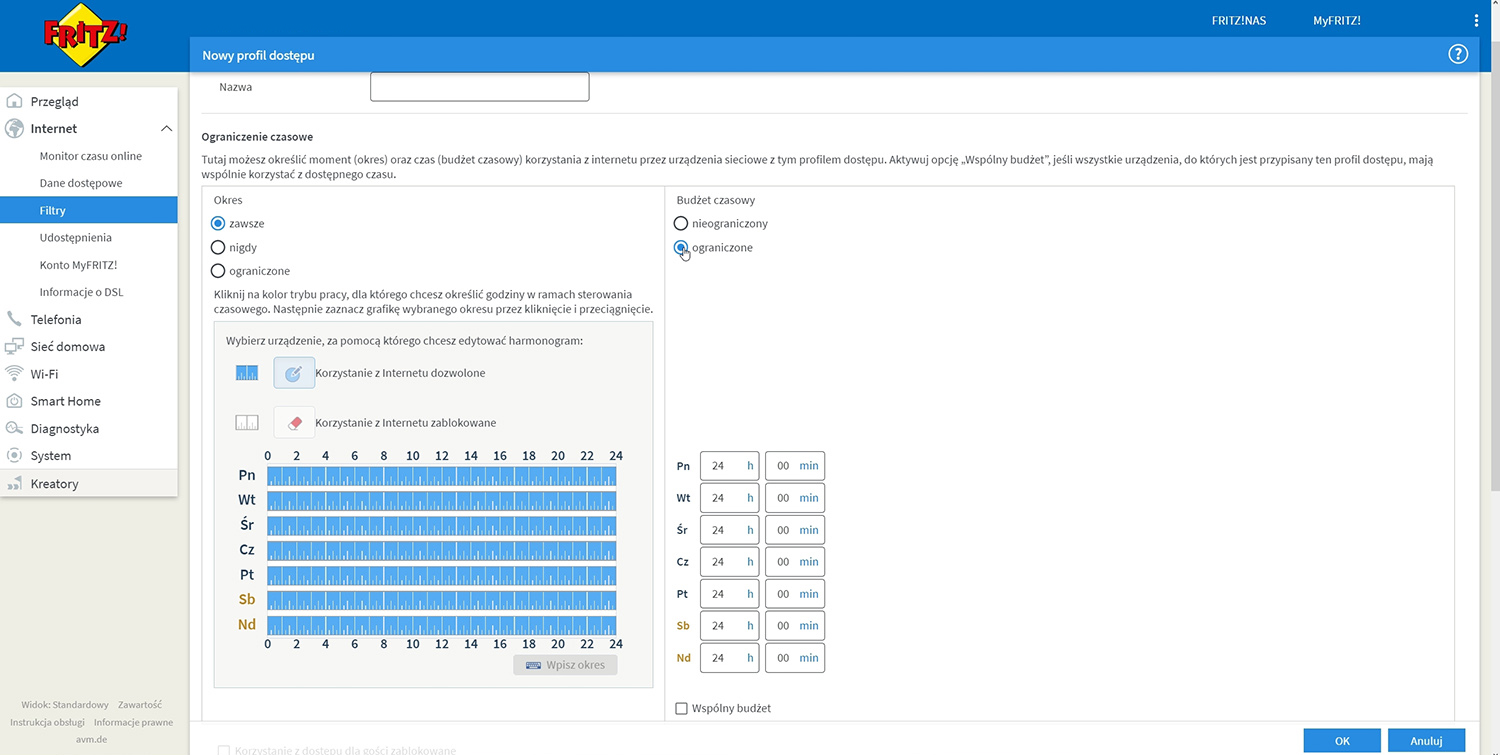Enable the 'Wspólny budżet' checkbox
1500x755 pixels.
coord(682,709)
